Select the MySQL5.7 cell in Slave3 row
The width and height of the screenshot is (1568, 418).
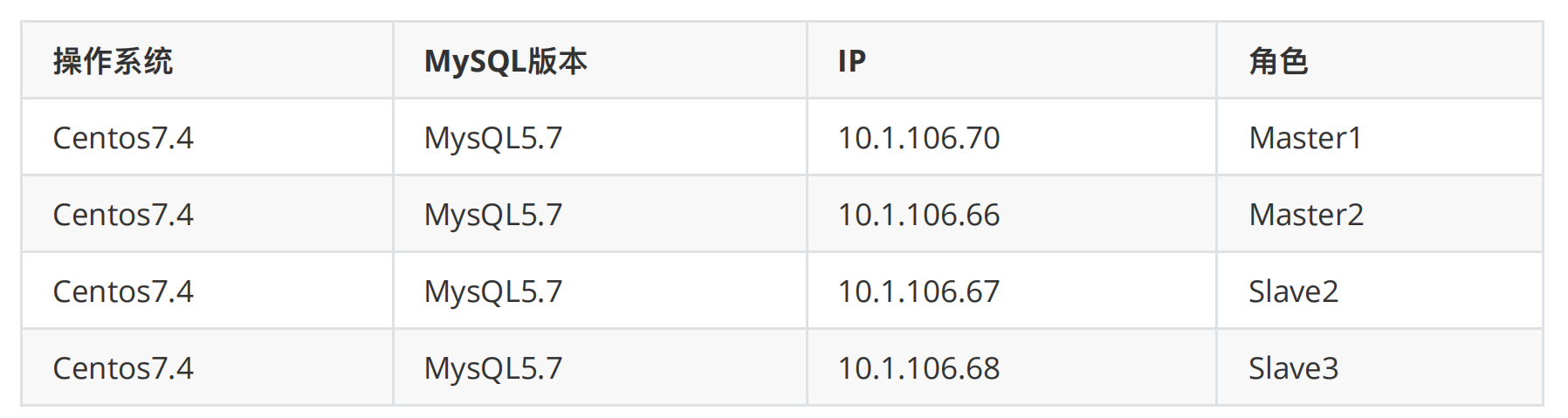493,368
